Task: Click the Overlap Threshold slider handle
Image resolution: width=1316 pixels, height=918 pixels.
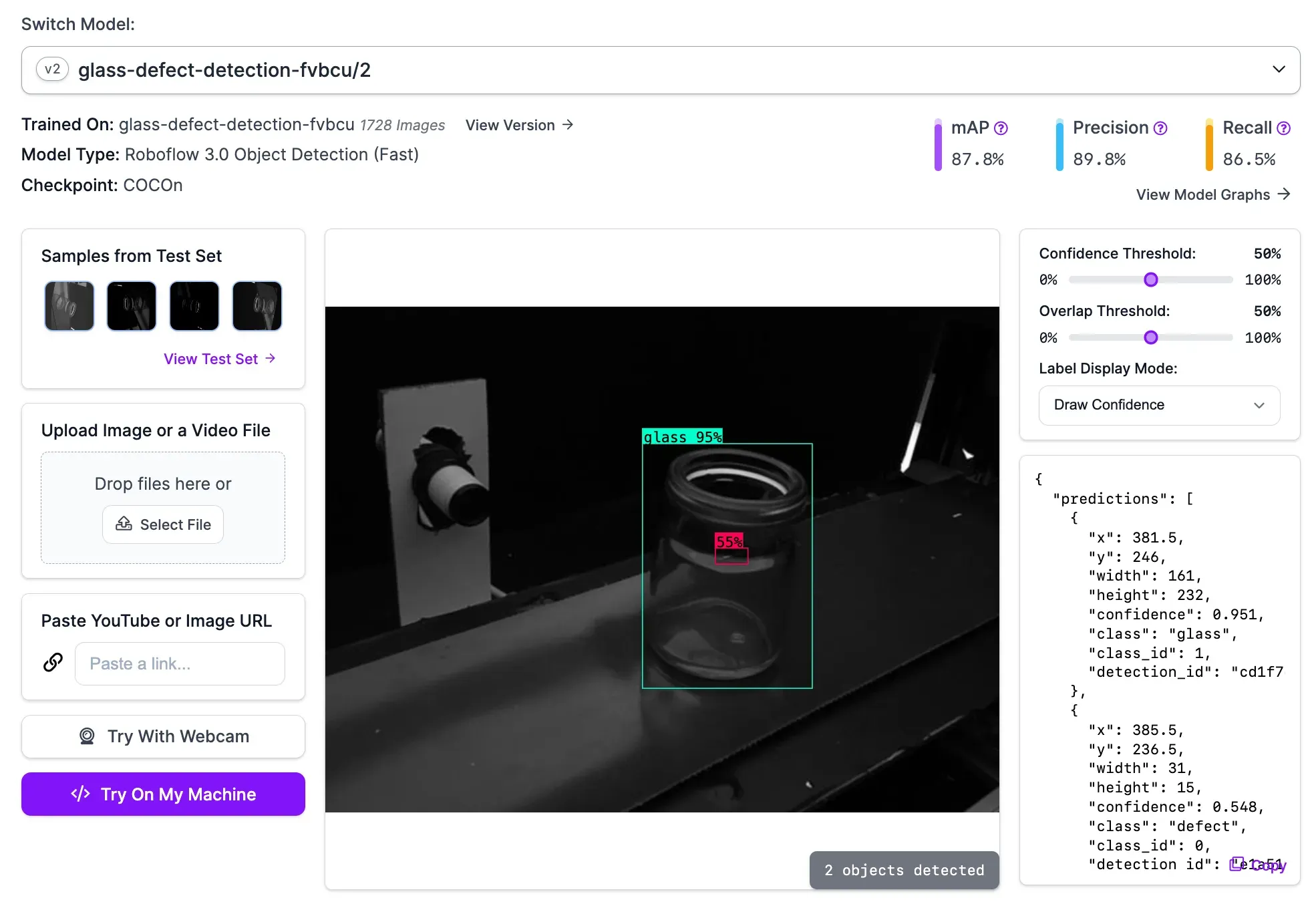Action: pyautogui.click(x=1150, y=337)
